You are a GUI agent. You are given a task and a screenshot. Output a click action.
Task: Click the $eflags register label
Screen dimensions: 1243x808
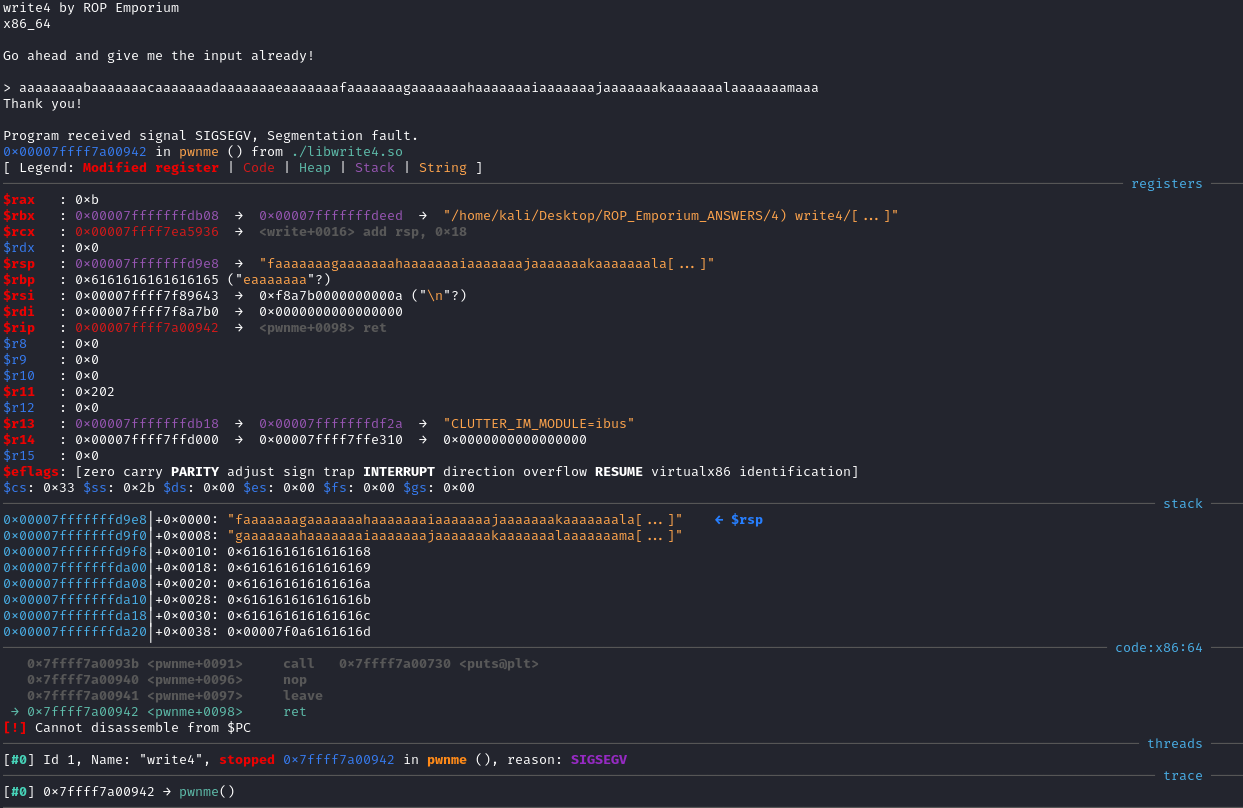[x=31, y=472]
